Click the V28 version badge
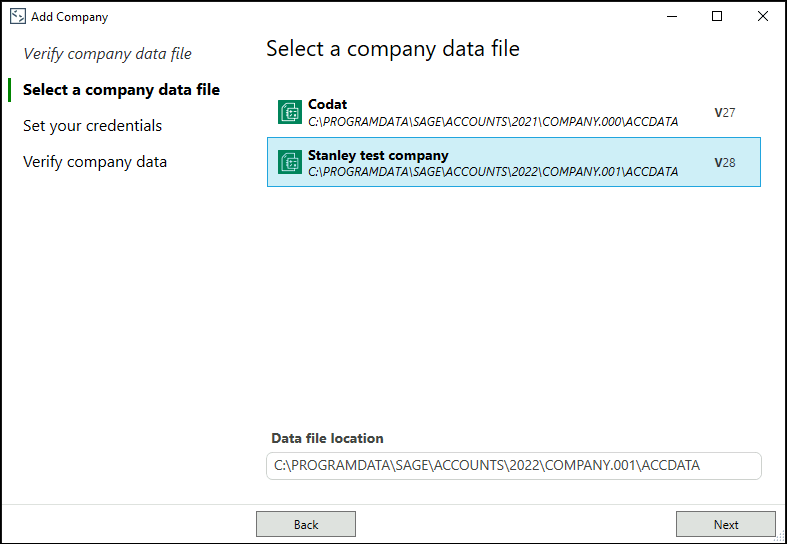 click(x=725, y=162)
